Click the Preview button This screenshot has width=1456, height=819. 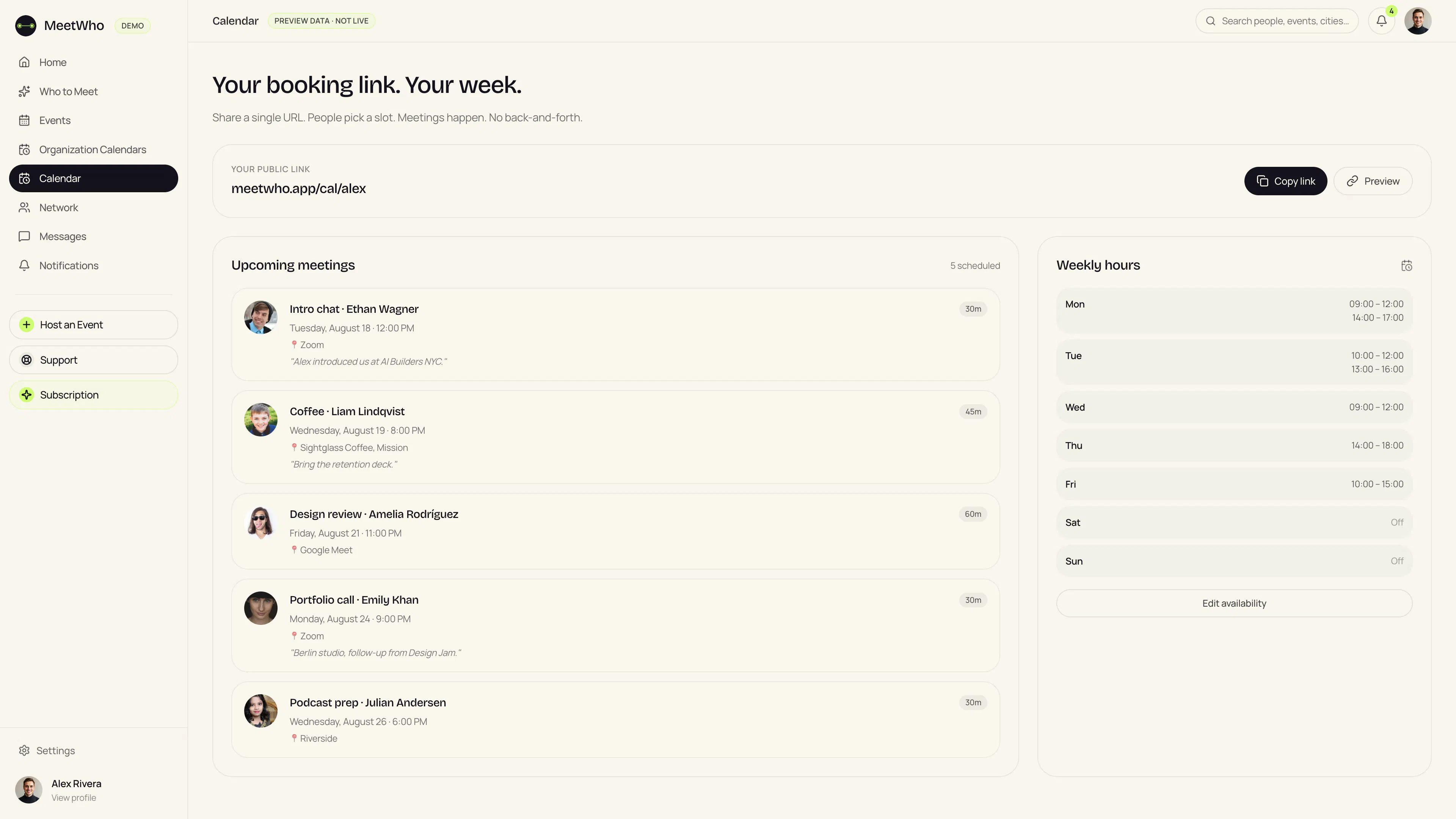(x=1372, y=181)
